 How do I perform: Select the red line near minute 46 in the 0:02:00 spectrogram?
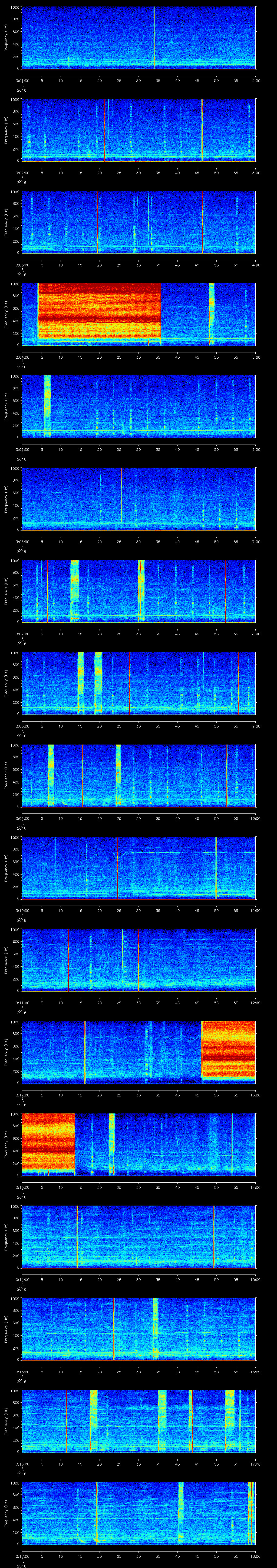202,130
